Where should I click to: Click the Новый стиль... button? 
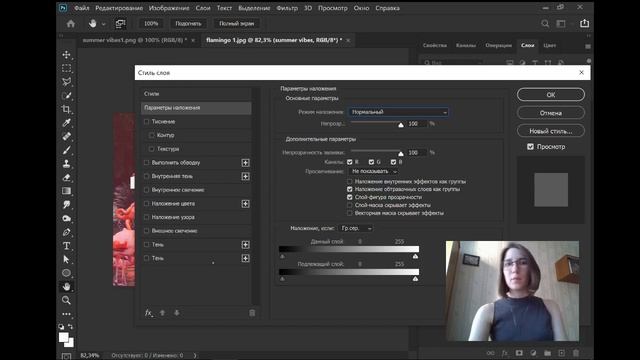551,131
